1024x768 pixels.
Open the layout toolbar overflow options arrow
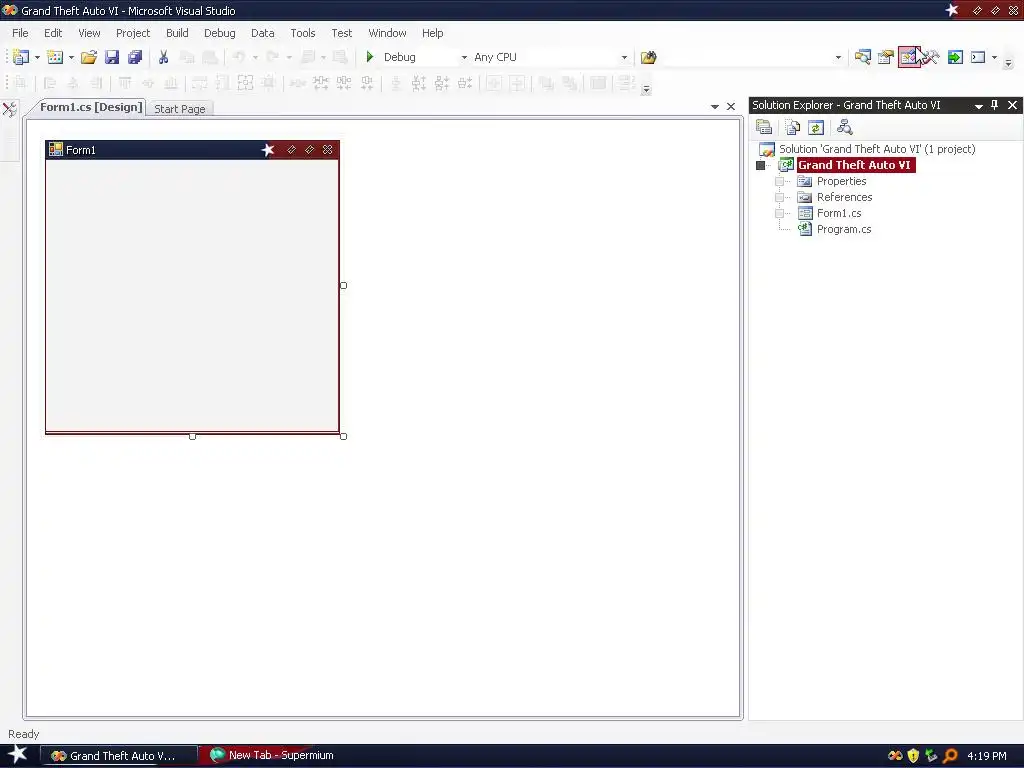[x=646, y=89]
